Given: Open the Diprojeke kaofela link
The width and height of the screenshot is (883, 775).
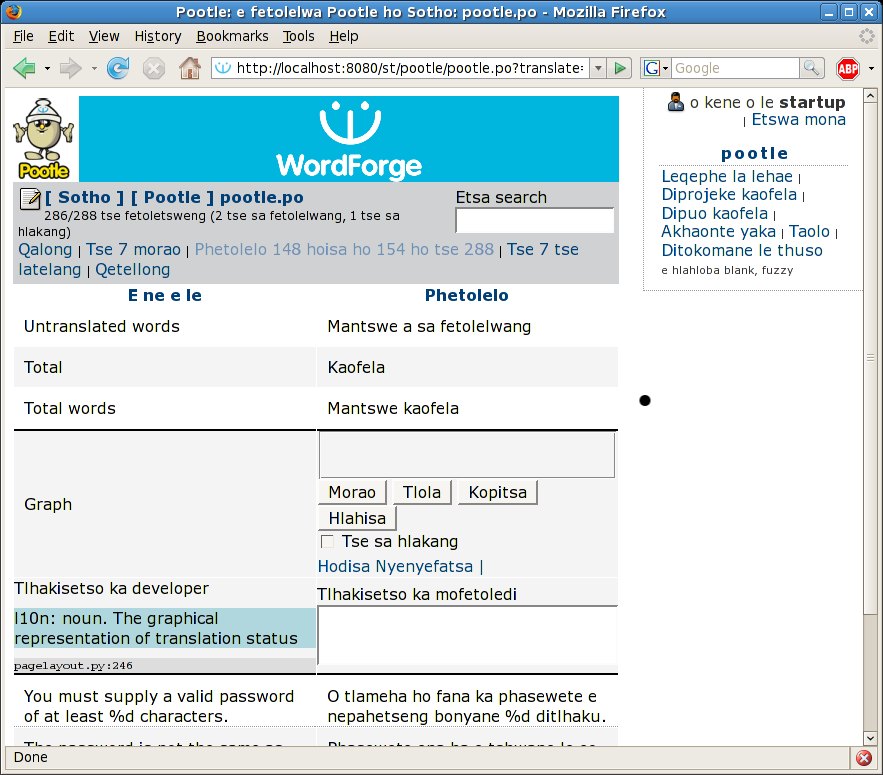Looking at the screenshot, I should pos(729,195).
